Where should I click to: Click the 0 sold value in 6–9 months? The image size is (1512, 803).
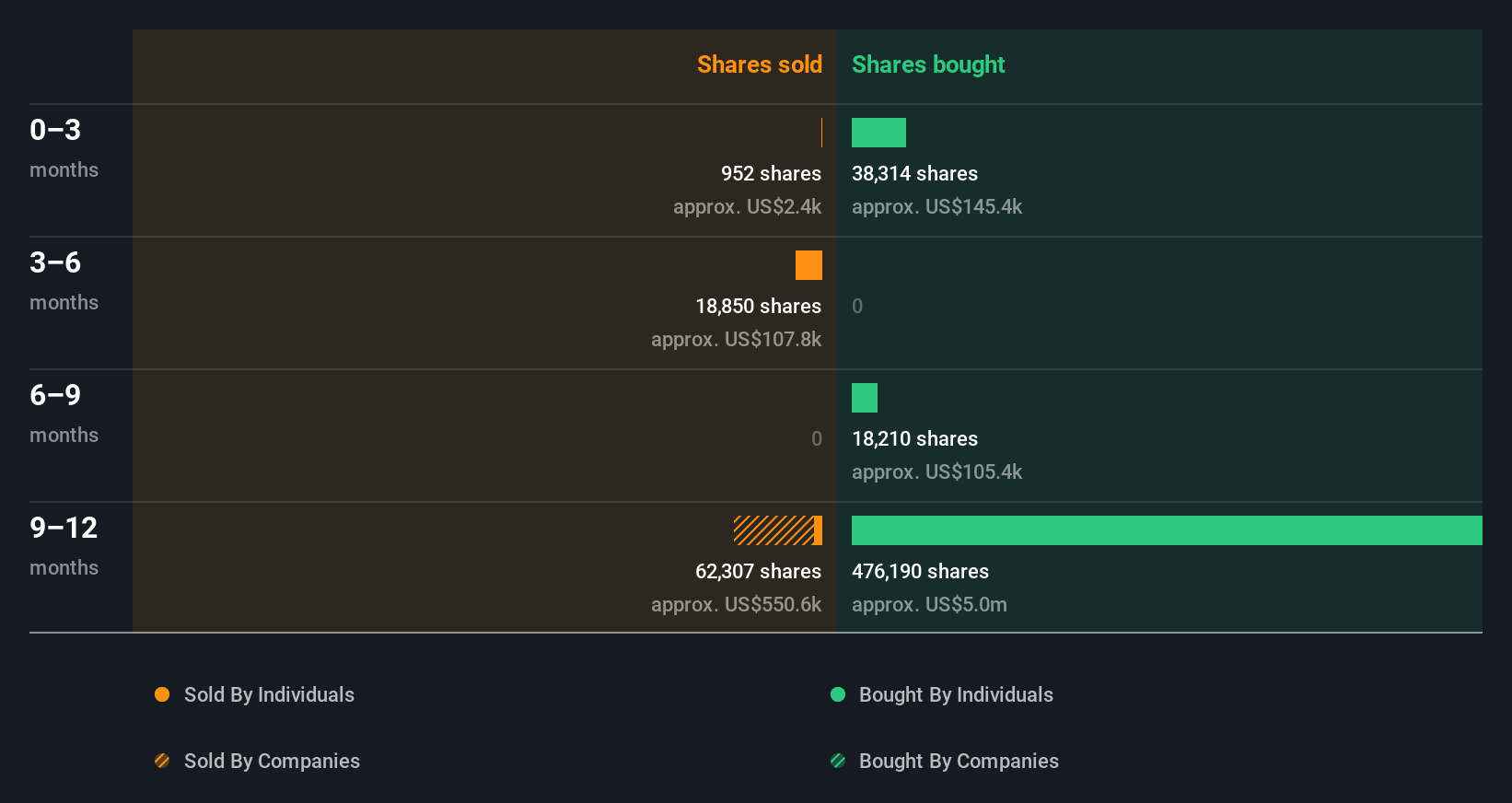click(817, 438)
